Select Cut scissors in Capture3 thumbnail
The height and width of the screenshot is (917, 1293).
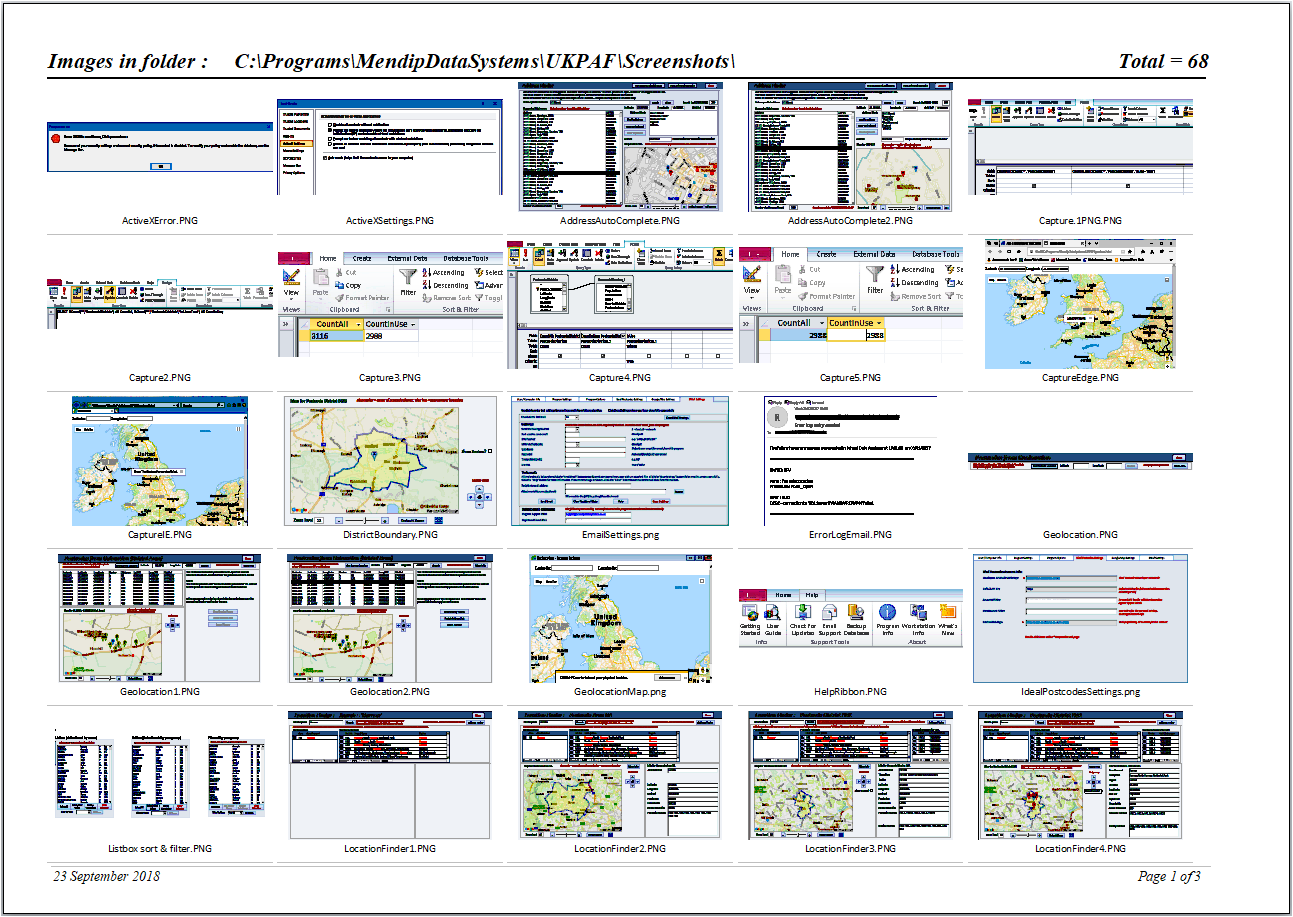[x=340, y=271]
